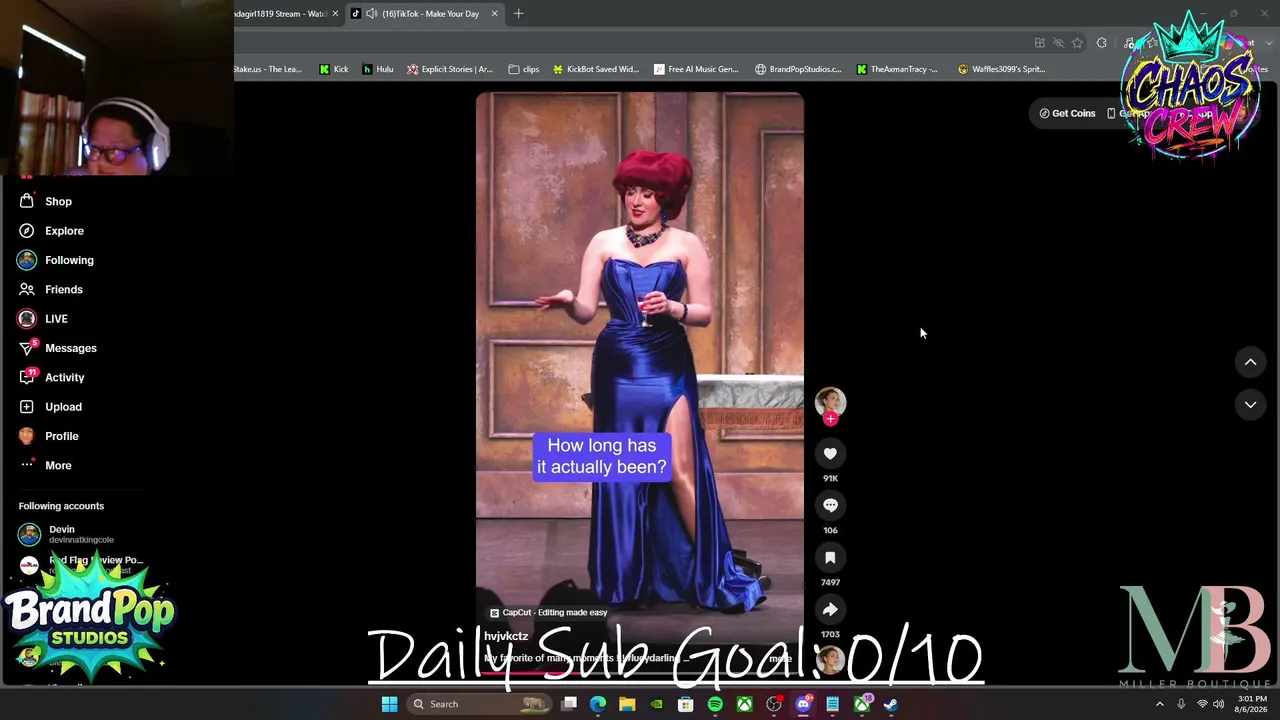Open the video creator's avatar
Viewport: 1280px width, 720px height.
(x=830, y=401)
